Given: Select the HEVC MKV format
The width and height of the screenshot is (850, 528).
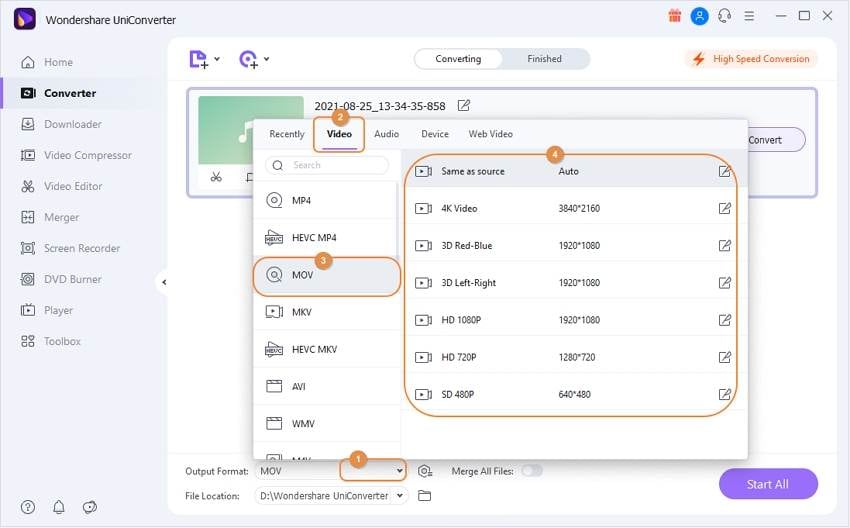Looking at the screenshot, I should 326,349.
